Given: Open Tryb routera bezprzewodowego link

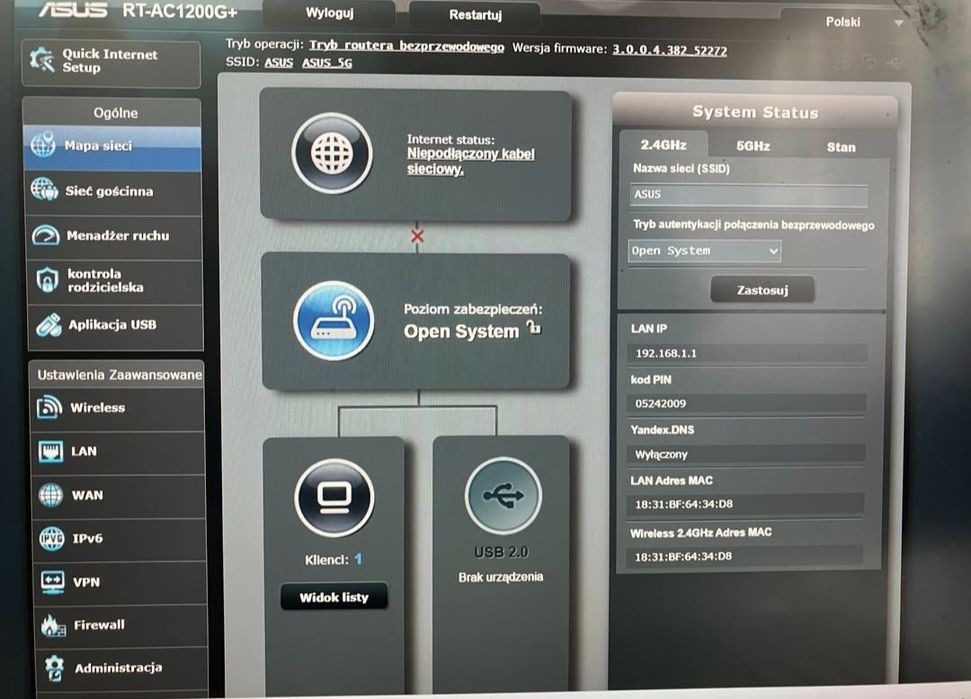Looking at the screenshot, I should [407, 46].
